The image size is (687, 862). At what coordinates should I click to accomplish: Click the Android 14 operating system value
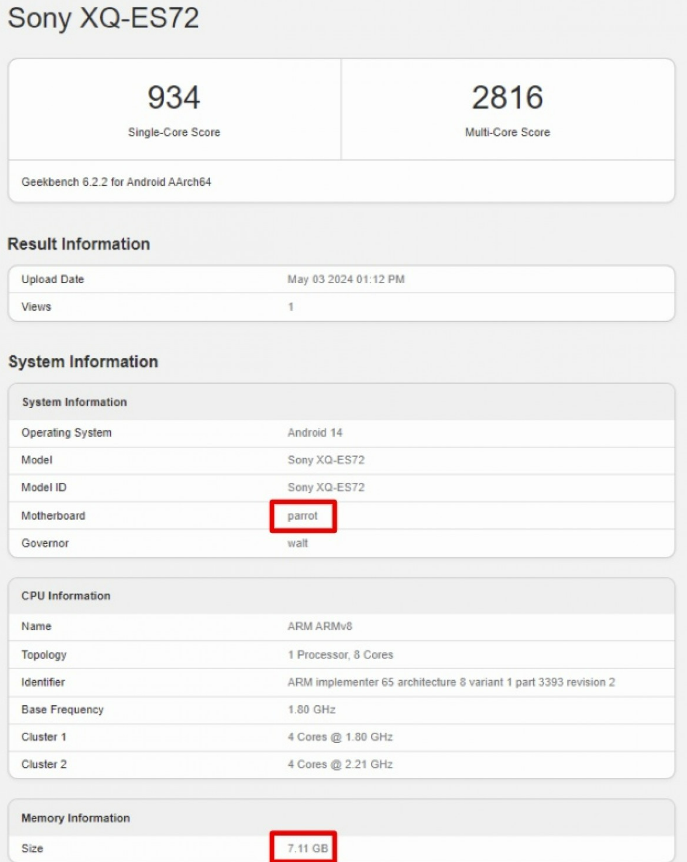pos(317,433)
